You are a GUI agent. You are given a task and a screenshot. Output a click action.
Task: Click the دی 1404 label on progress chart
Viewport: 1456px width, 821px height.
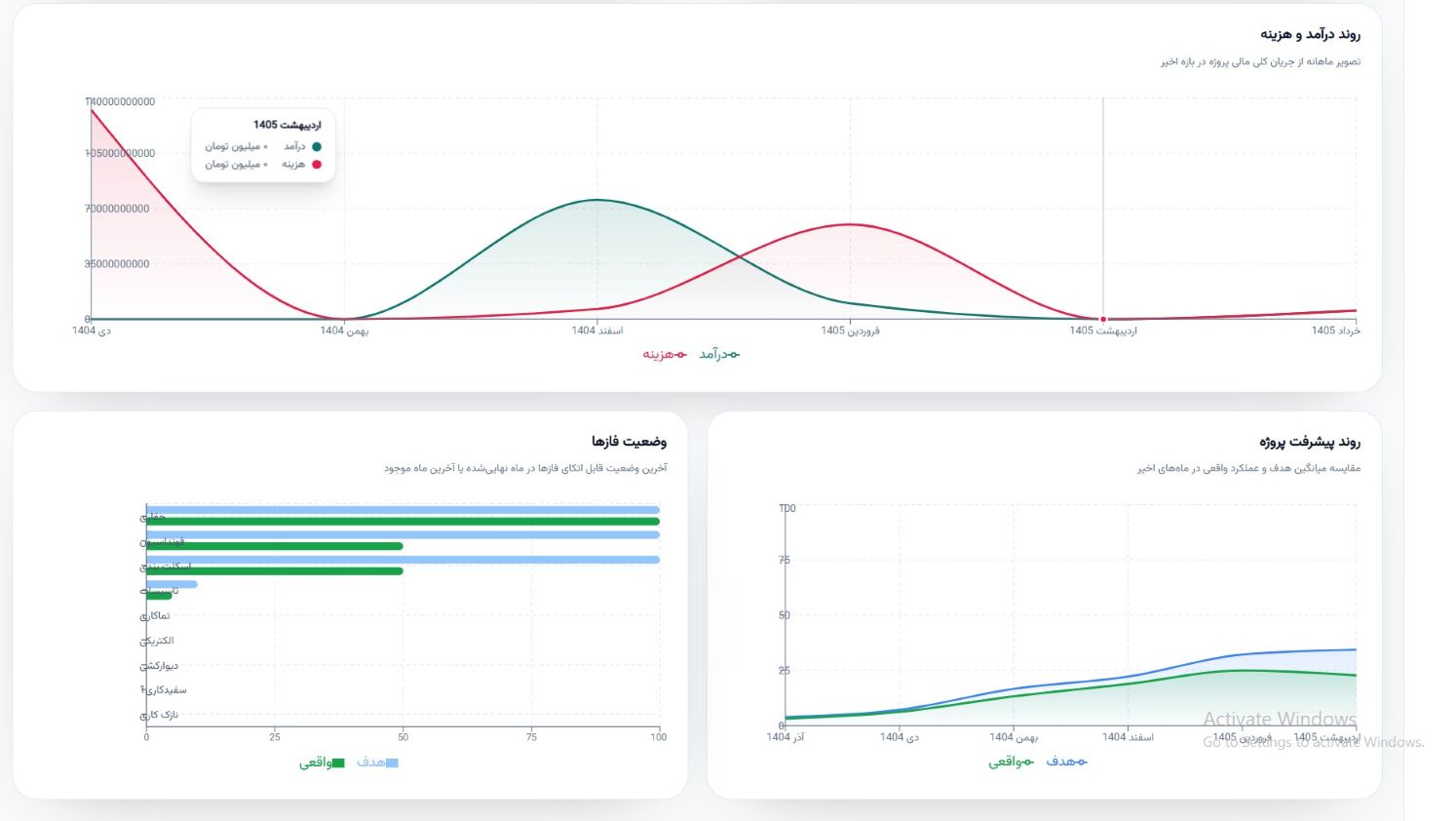coord(900,738)
